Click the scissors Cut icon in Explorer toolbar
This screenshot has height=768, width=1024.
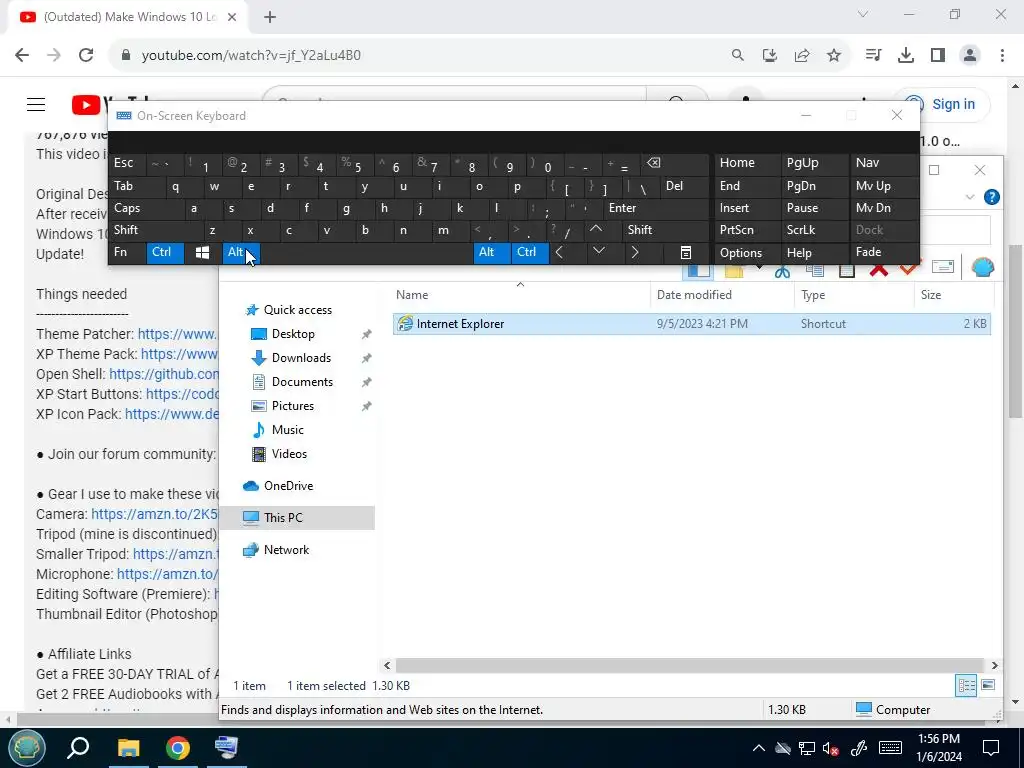782,270
